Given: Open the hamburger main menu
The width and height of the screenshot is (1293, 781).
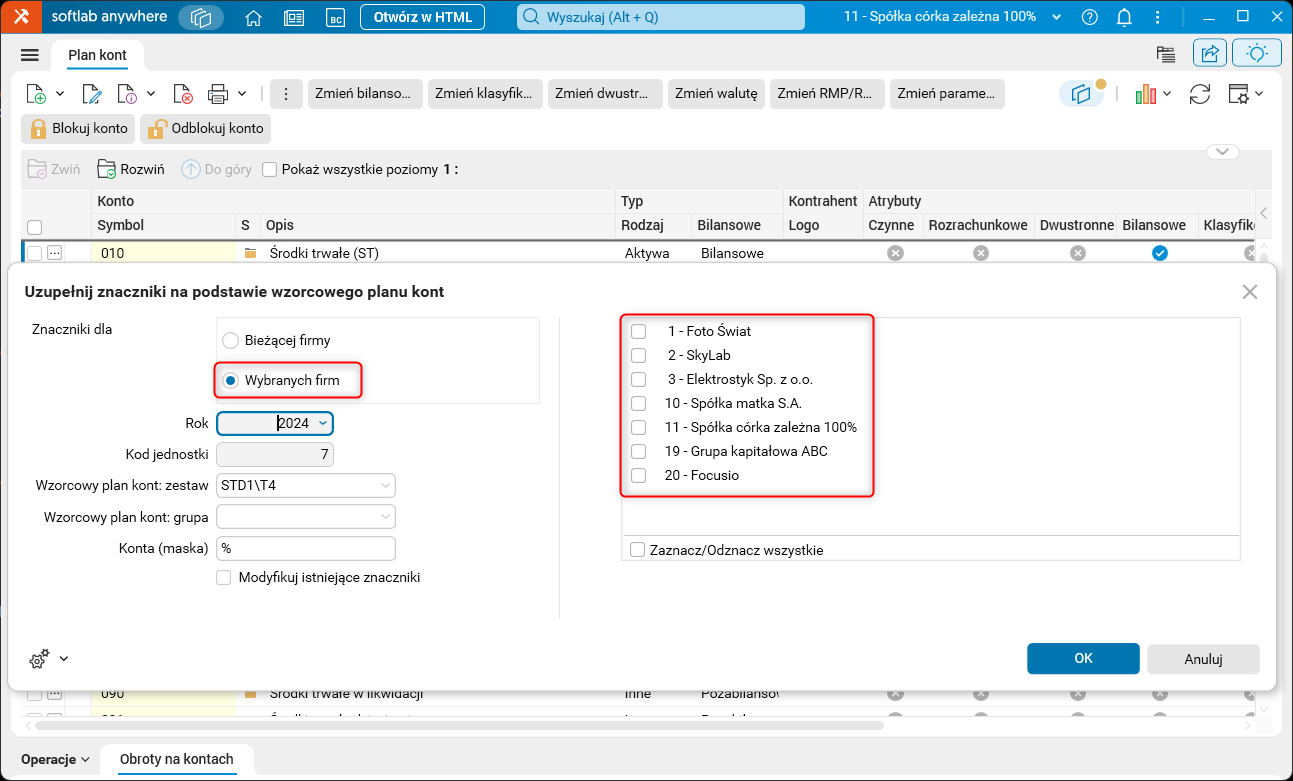Looking at the screenshot, I should (29, 55).
